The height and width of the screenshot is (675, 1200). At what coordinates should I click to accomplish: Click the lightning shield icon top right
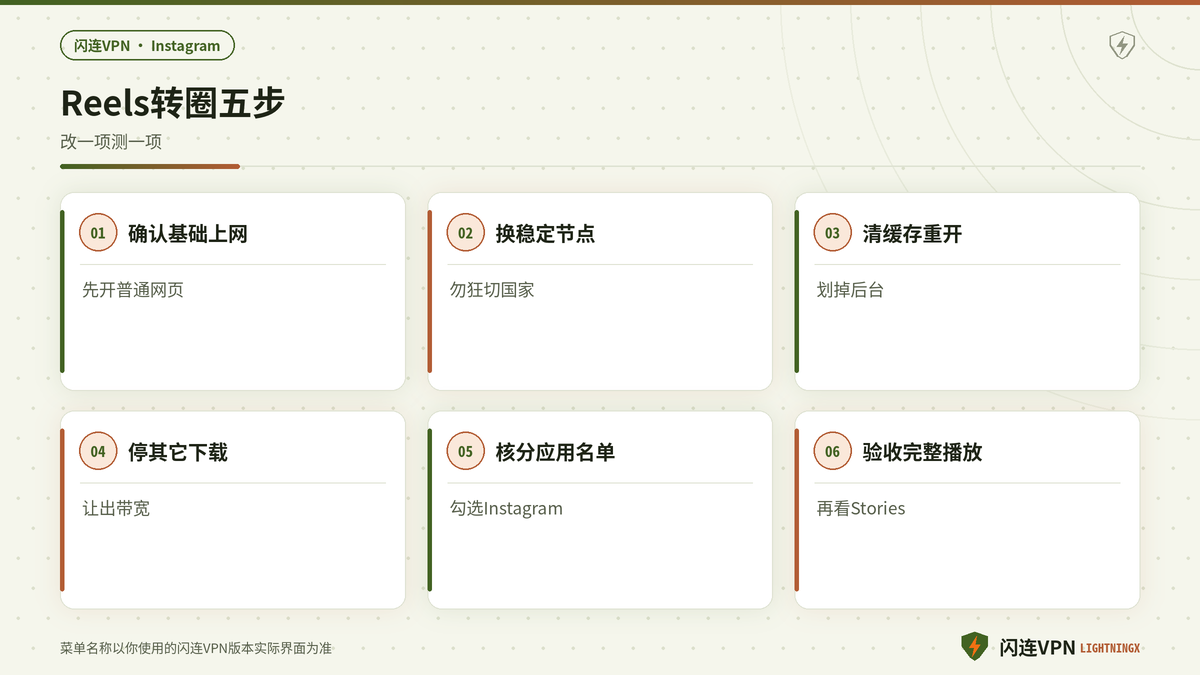coord(1122,45)
